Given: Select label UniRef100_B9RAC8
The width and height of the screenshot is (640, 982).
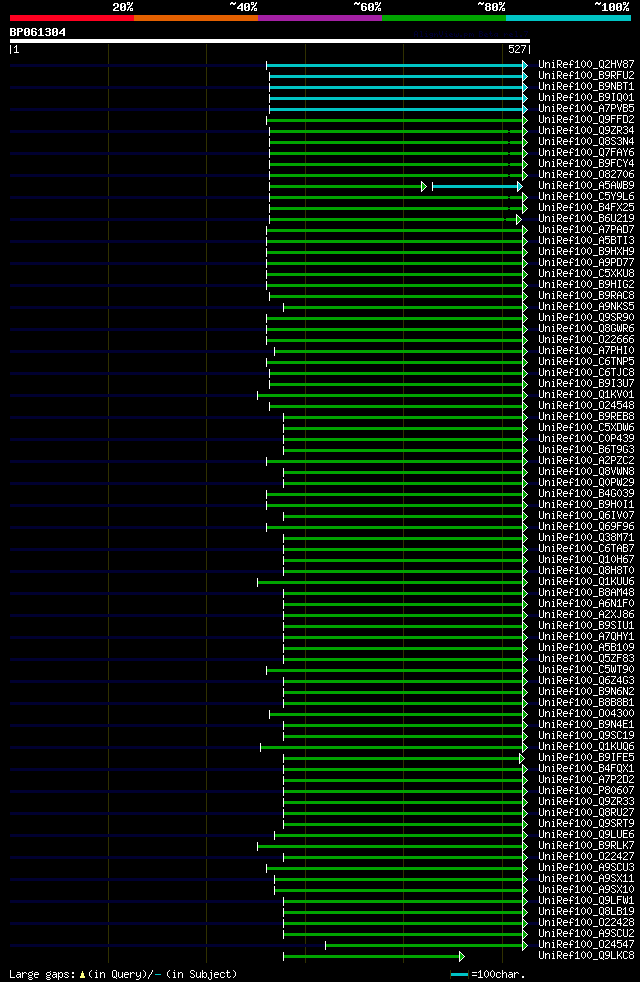Looking at the screenshot, I should (586, 295).
